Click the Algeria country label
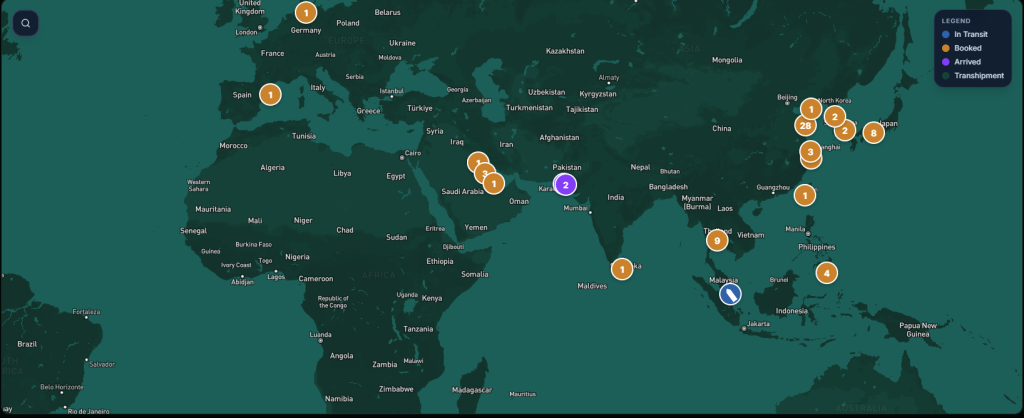 [272, 168]
